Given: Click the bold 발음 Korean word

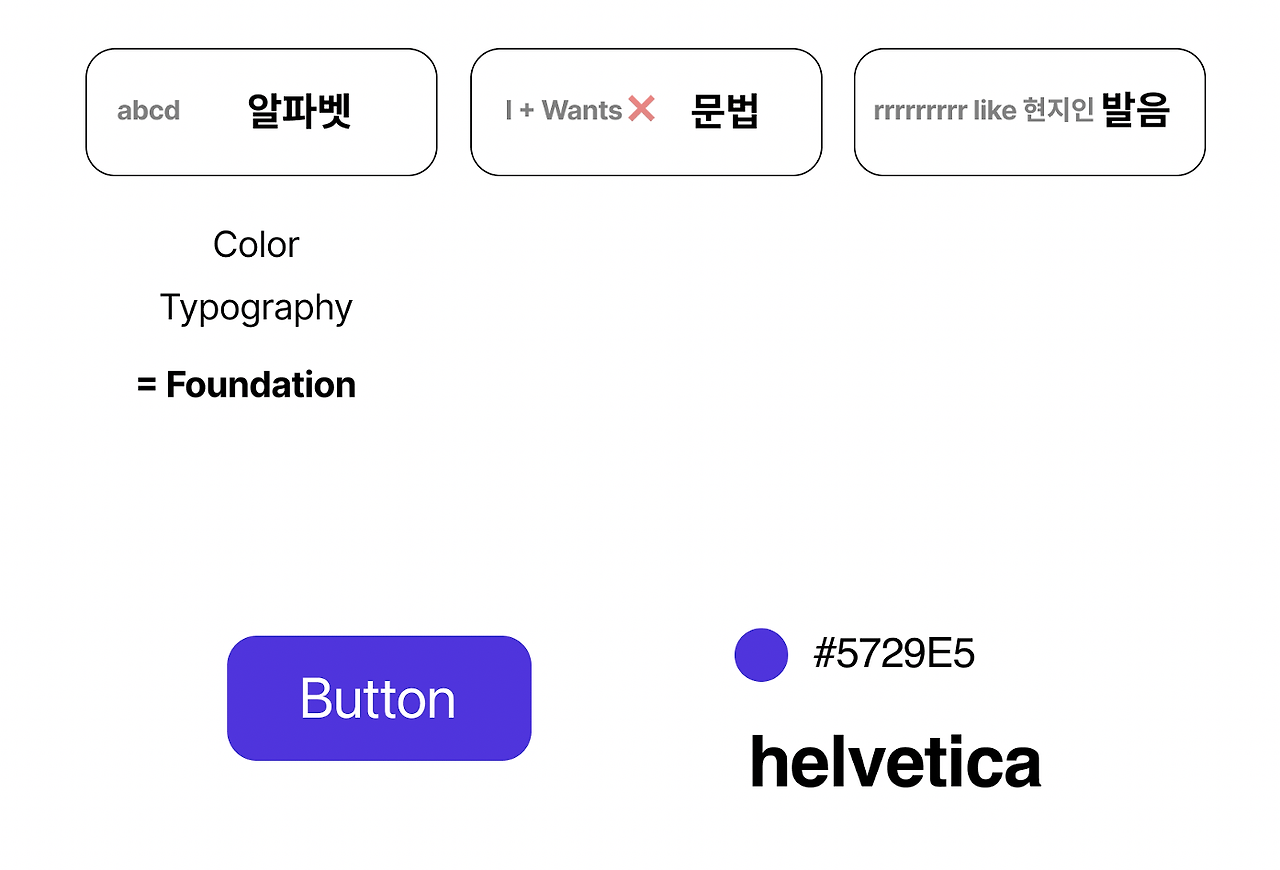Looking at the screenshot, I should [x=1136, y=110].
